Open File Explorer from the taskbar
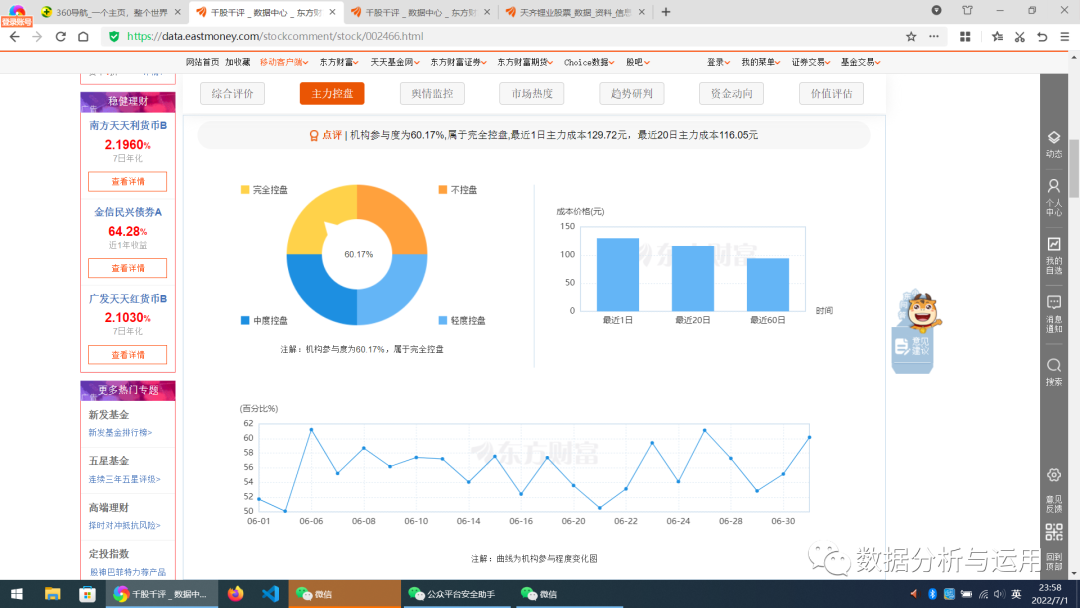1080x608 pixels. click(52, 594)
